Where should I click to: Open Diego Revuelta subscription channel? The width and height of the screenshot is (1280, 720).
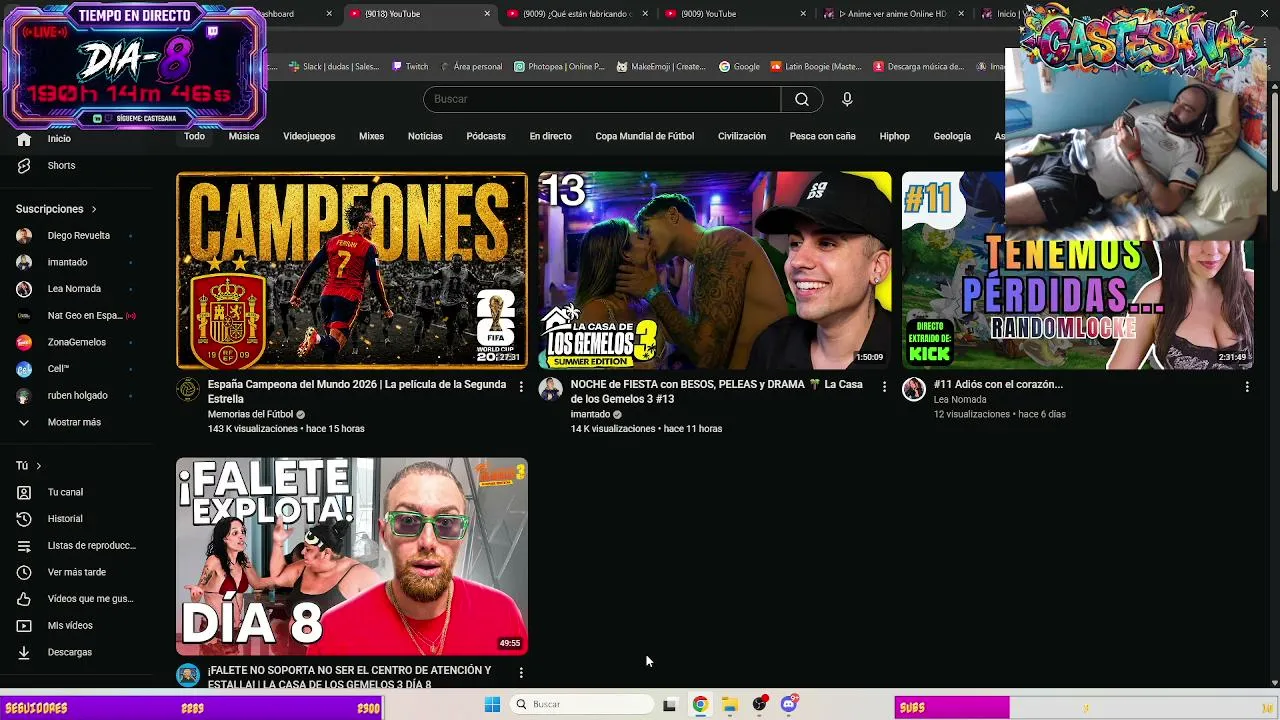pyautogui.click(x=76, y=236)
